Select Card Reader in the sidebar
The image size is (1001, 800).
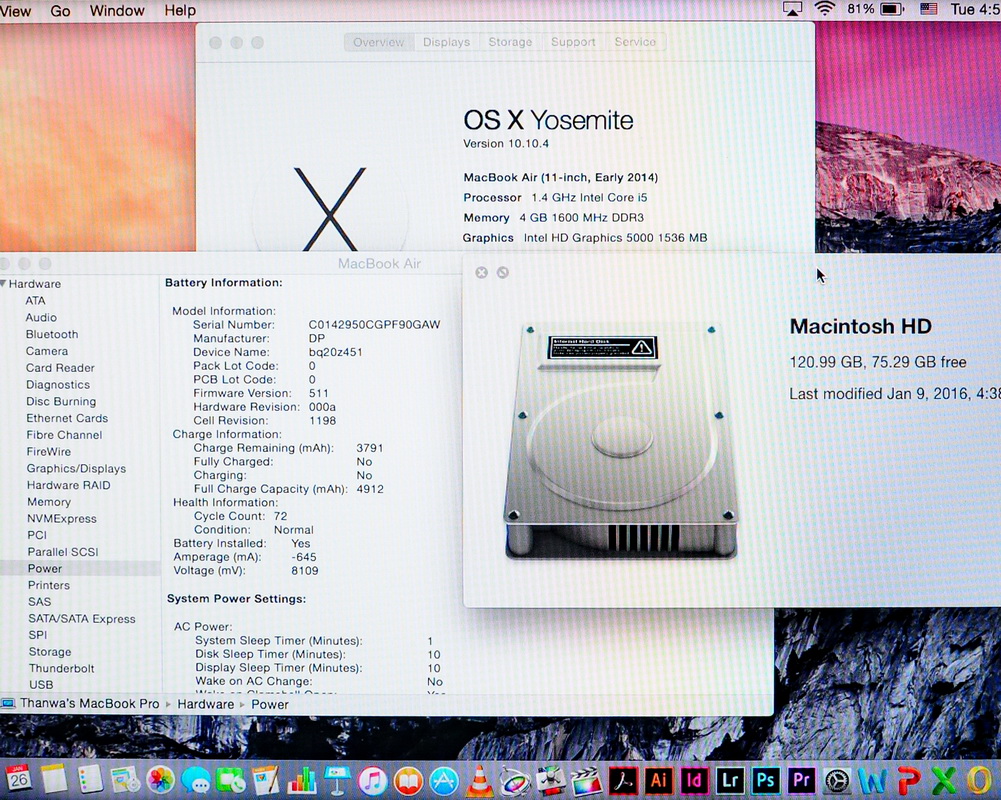click(x=60, y=368)
